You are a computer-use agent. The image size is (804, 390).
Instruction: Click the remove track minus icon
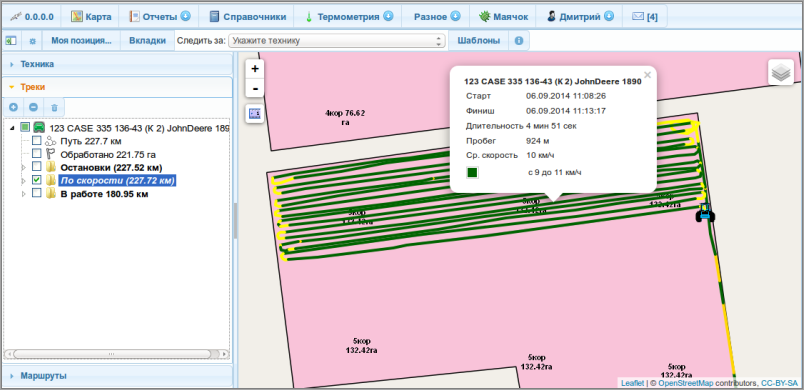pos(33,108)
